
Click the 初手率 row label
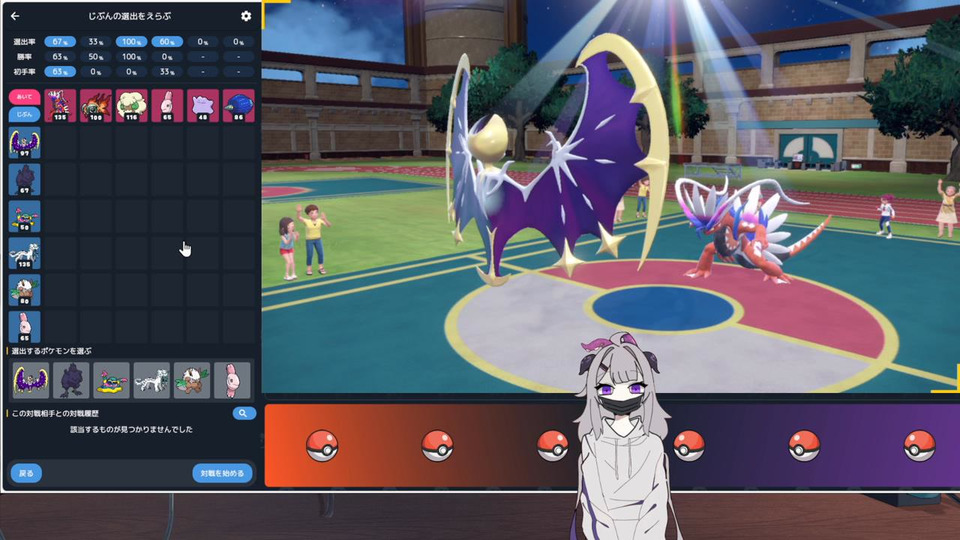(24, 72)
